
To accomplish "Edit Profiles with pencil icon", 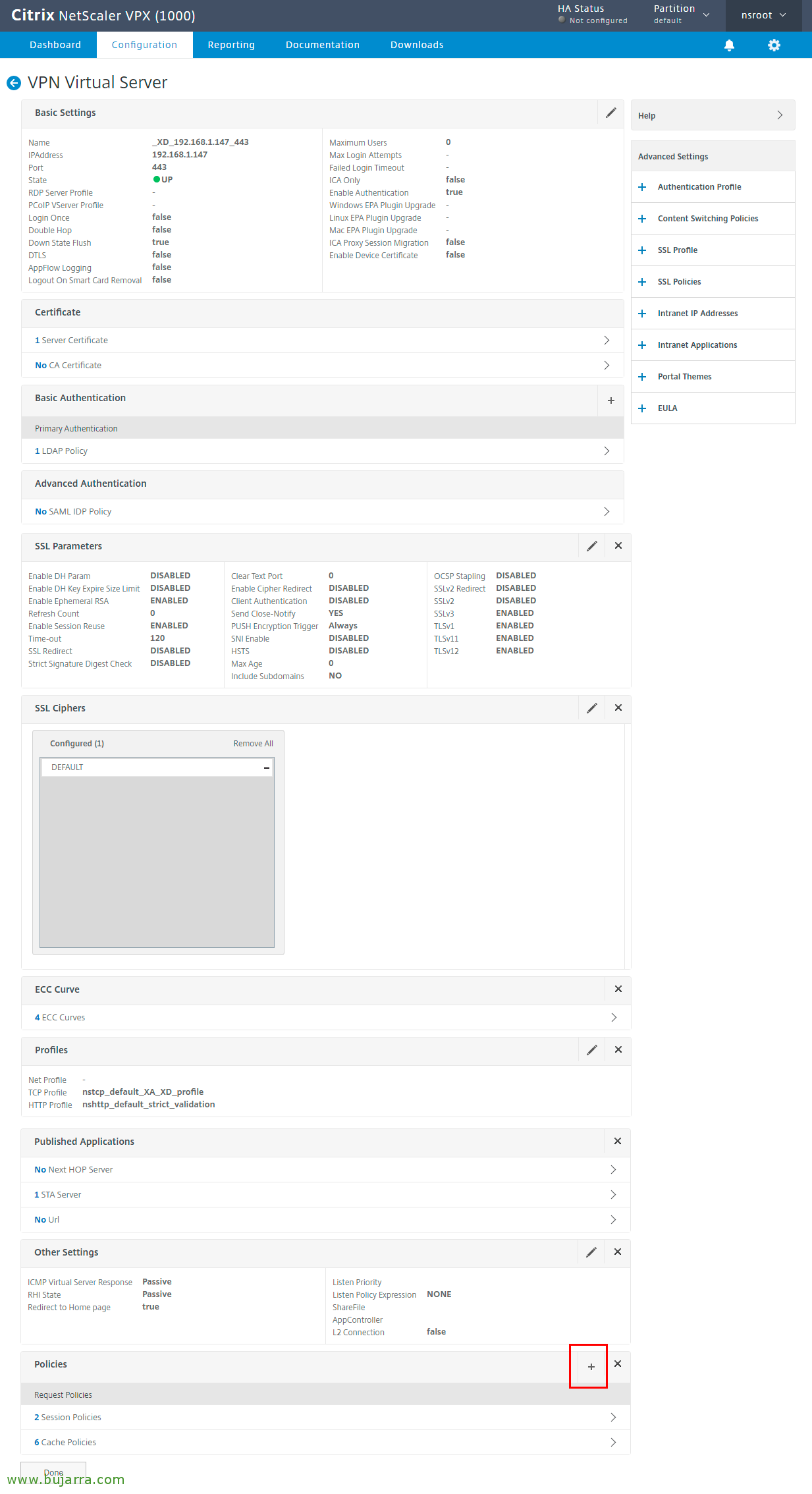I will pyautogui.click(x=592, y=1050).
